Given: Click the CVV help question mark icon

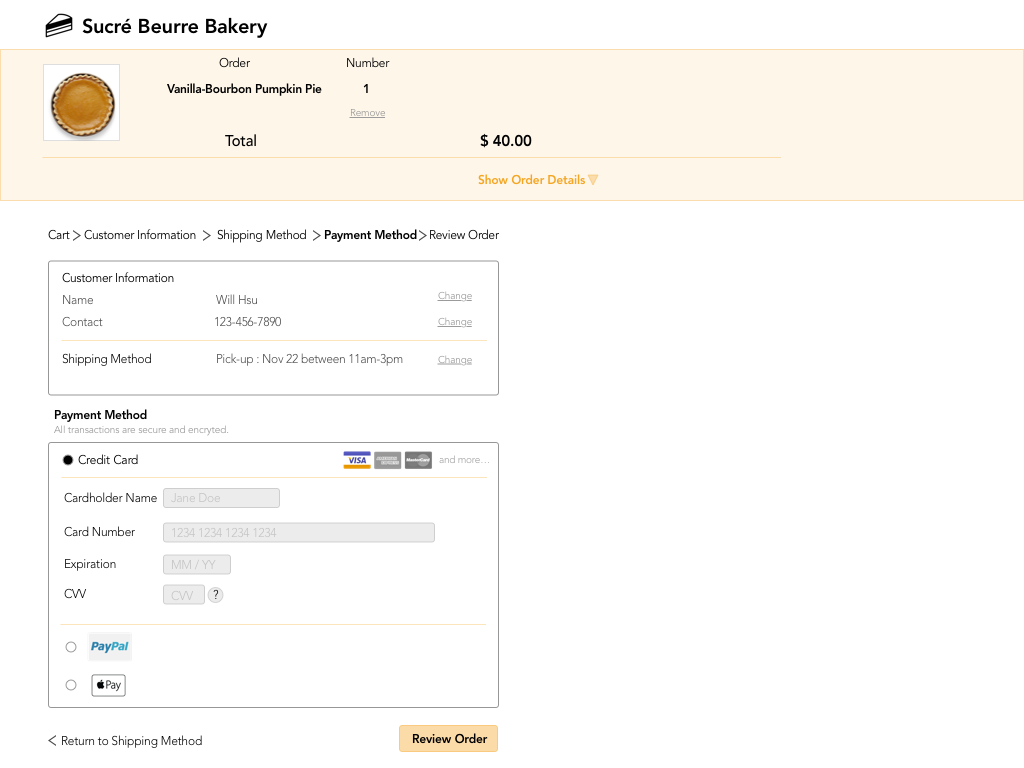Looking at the screenshot, I should 216,595.
